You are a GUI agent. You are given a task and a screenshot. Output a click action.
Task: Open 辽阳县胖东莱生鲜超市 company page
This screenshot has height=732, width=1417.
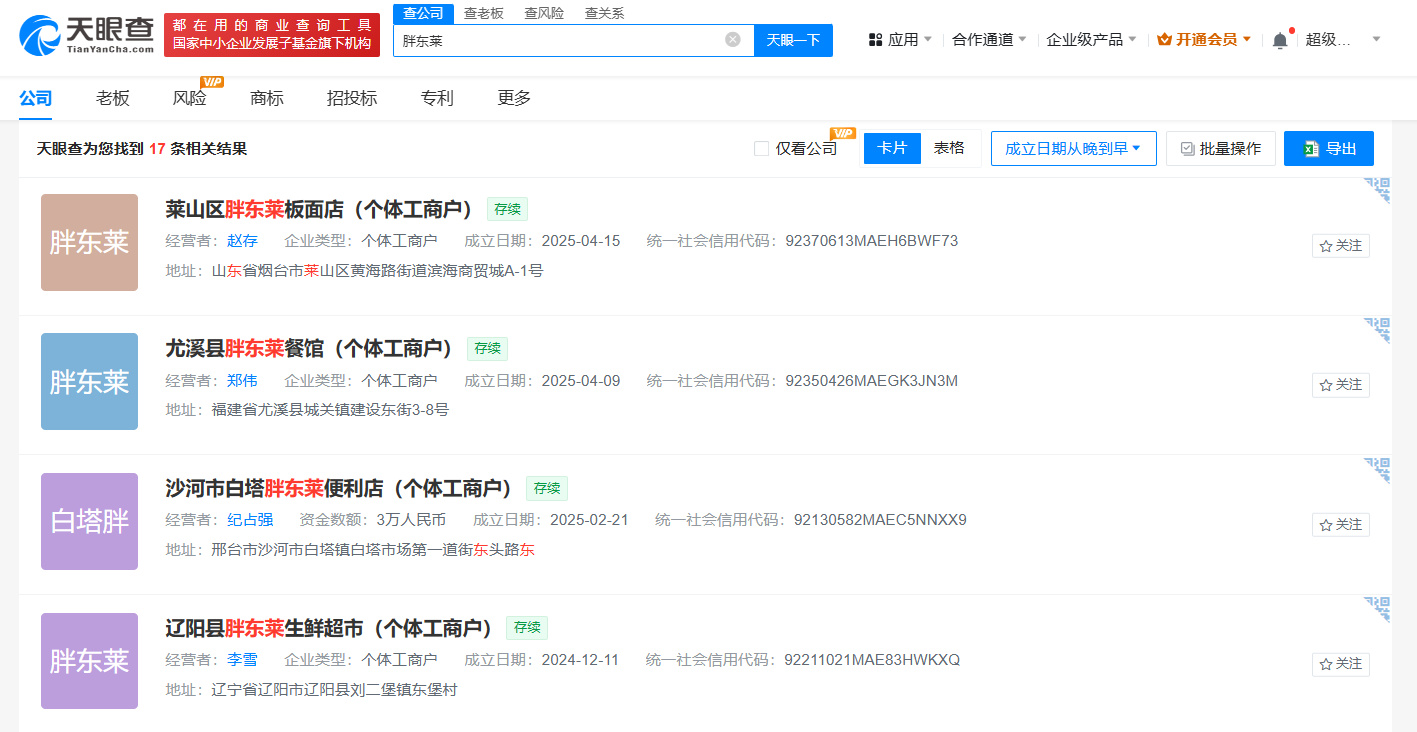click(329, 628)
